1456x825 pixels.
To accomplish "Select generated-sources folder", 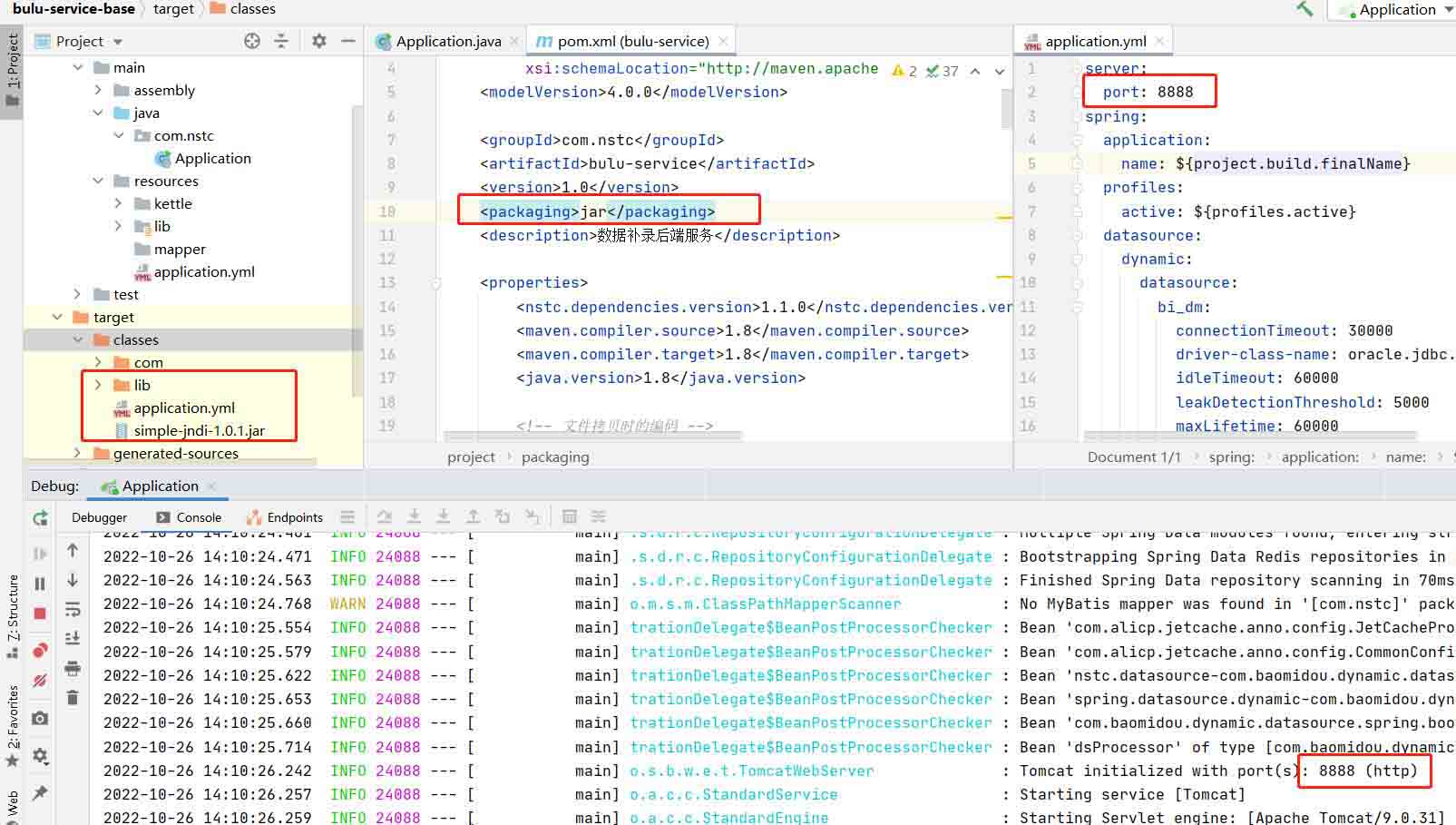I will click(166, 453).
